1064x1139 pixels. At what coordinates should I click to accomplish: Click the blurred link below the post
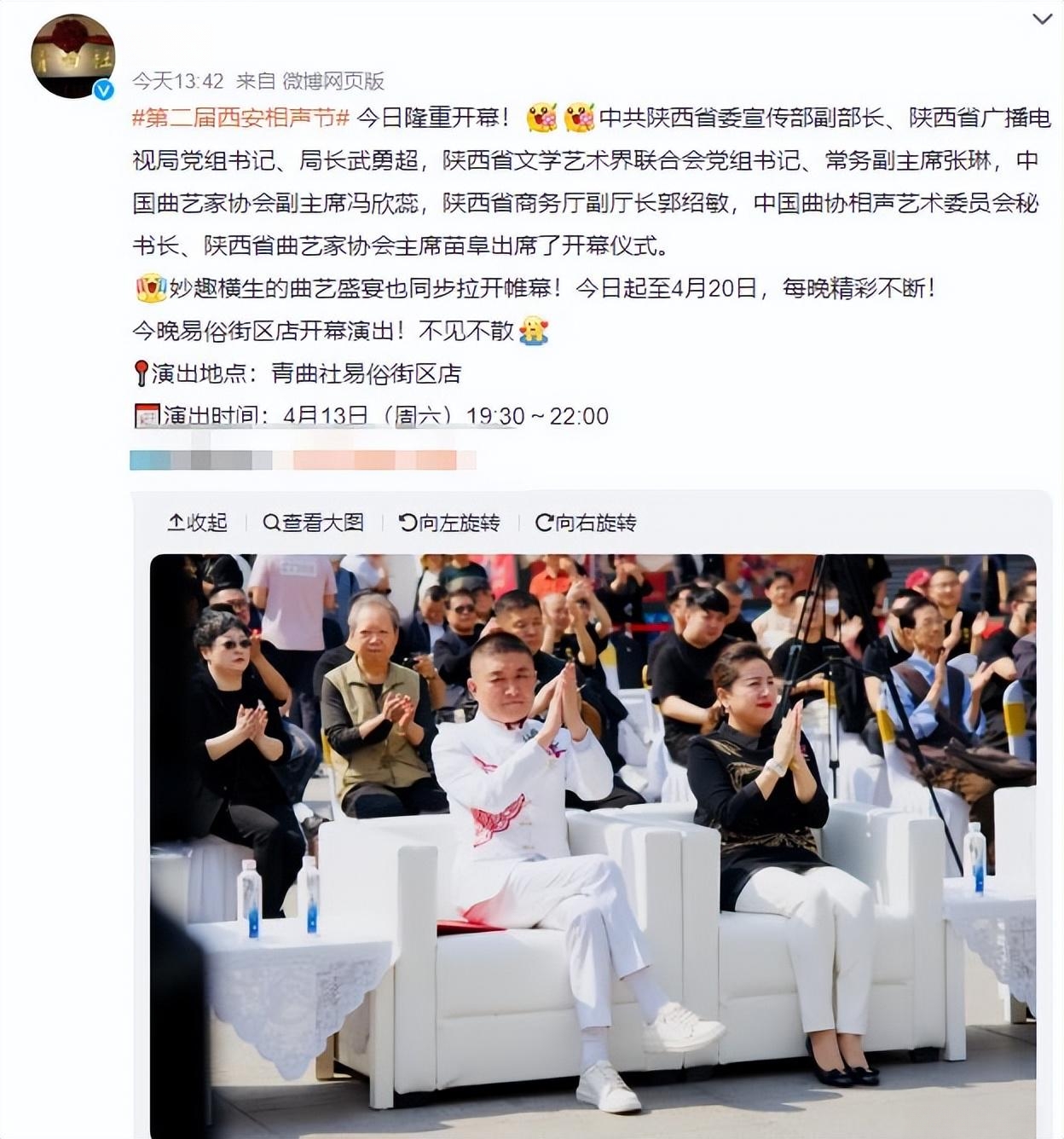303,460
